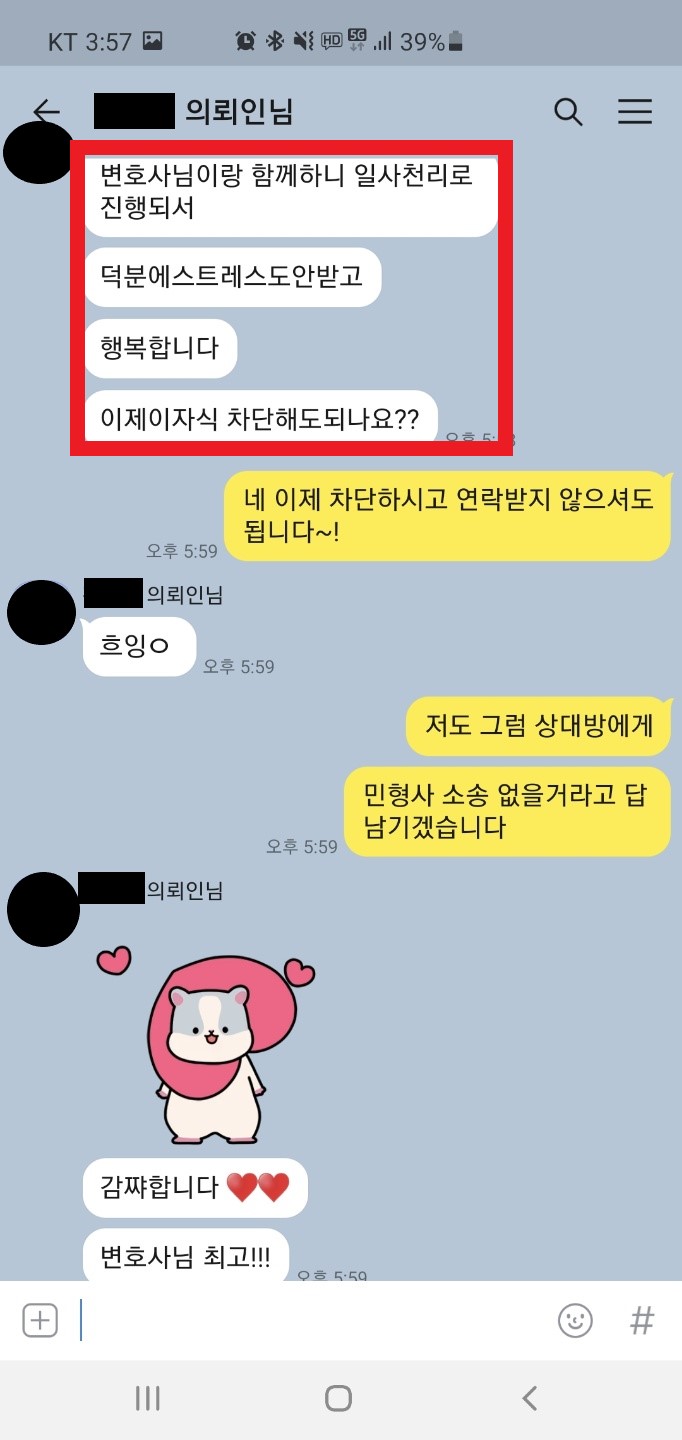Tap the Android home button

pos(339,1398)
